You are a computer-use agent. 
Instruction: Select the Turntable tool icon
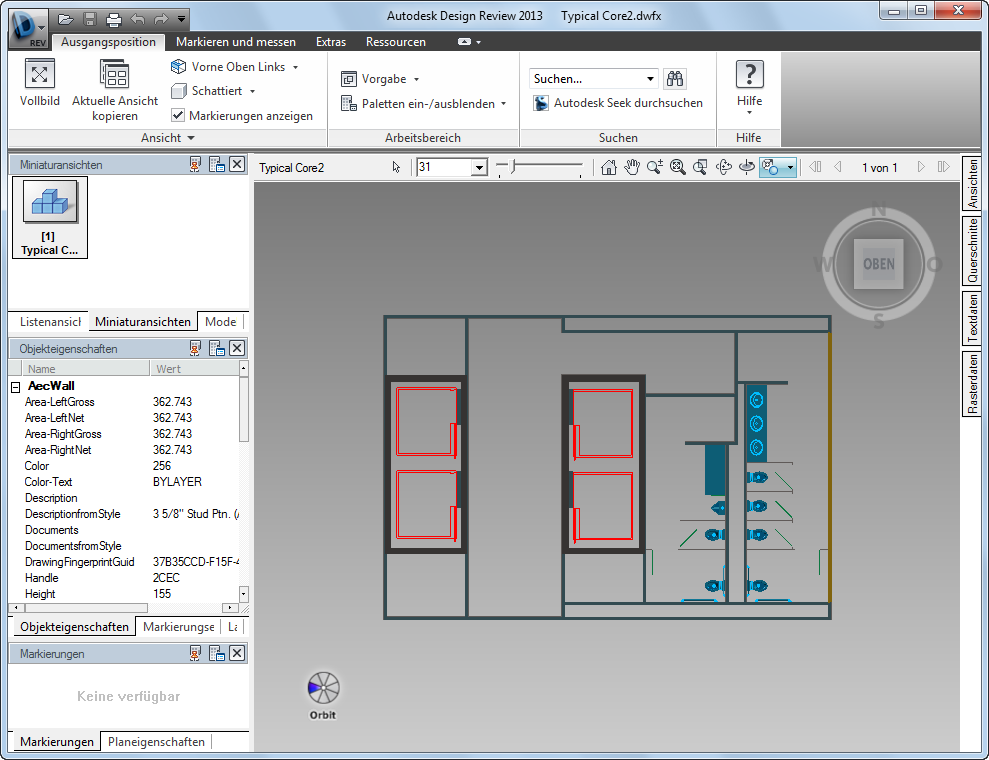tap(747, 167)
